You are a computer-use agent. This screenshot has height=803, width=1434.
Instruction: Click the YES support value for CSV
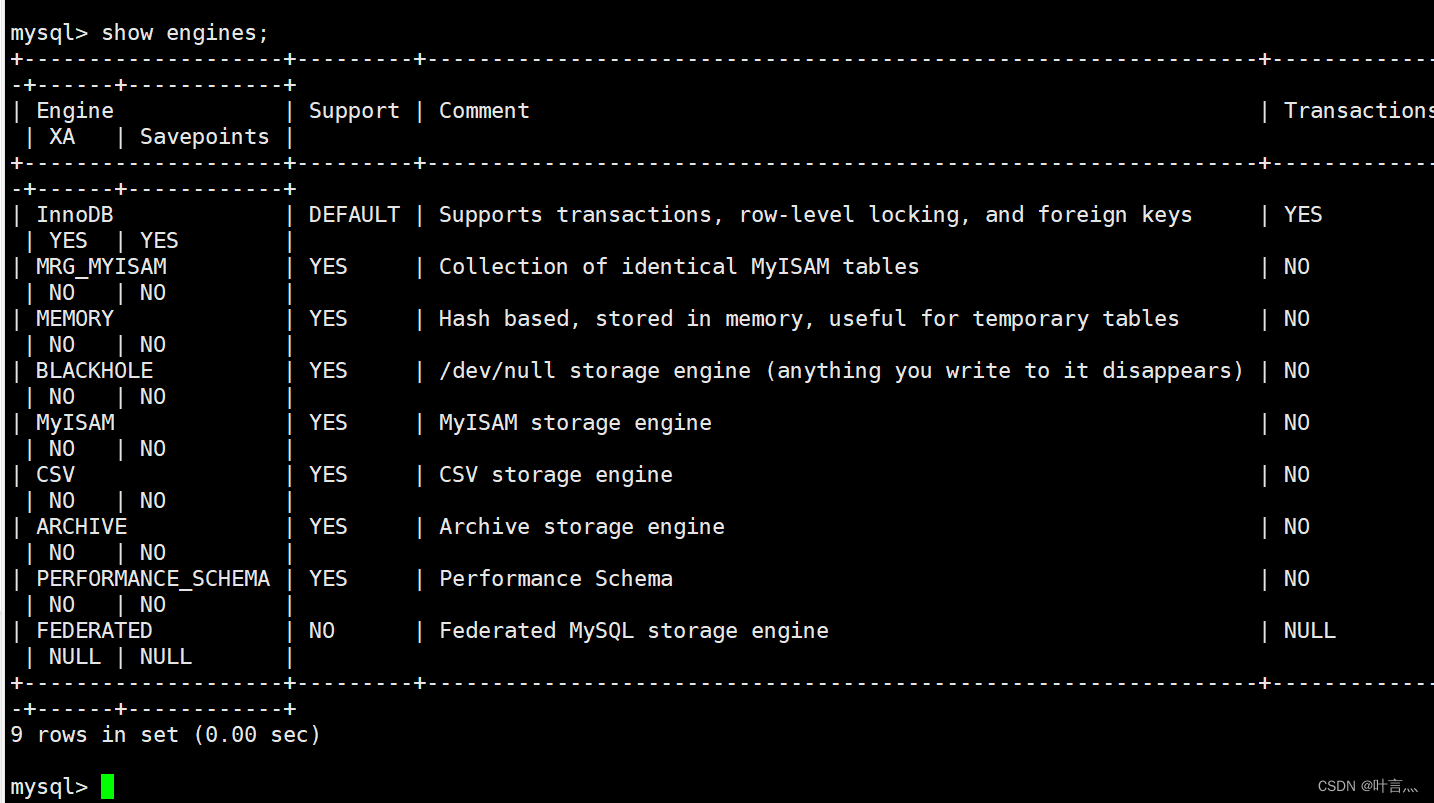[328, 475]
